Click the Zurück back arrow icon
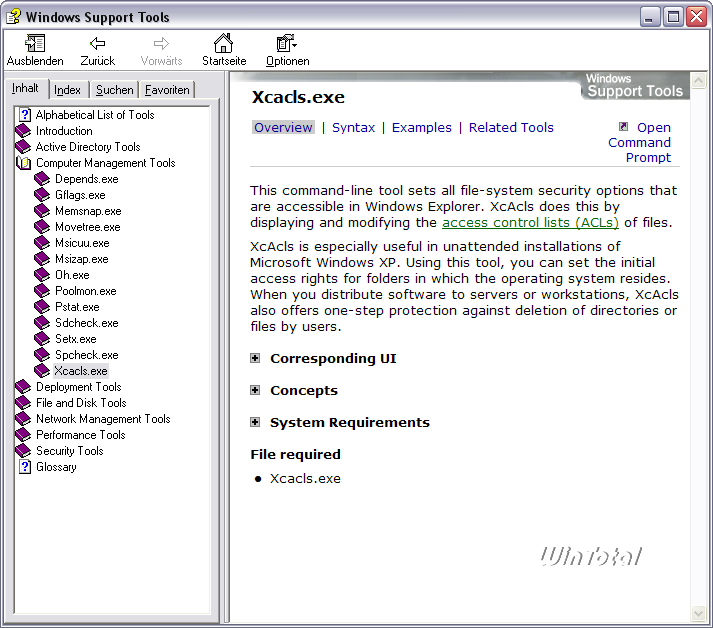The image size is (713, 628). point(97,43)
